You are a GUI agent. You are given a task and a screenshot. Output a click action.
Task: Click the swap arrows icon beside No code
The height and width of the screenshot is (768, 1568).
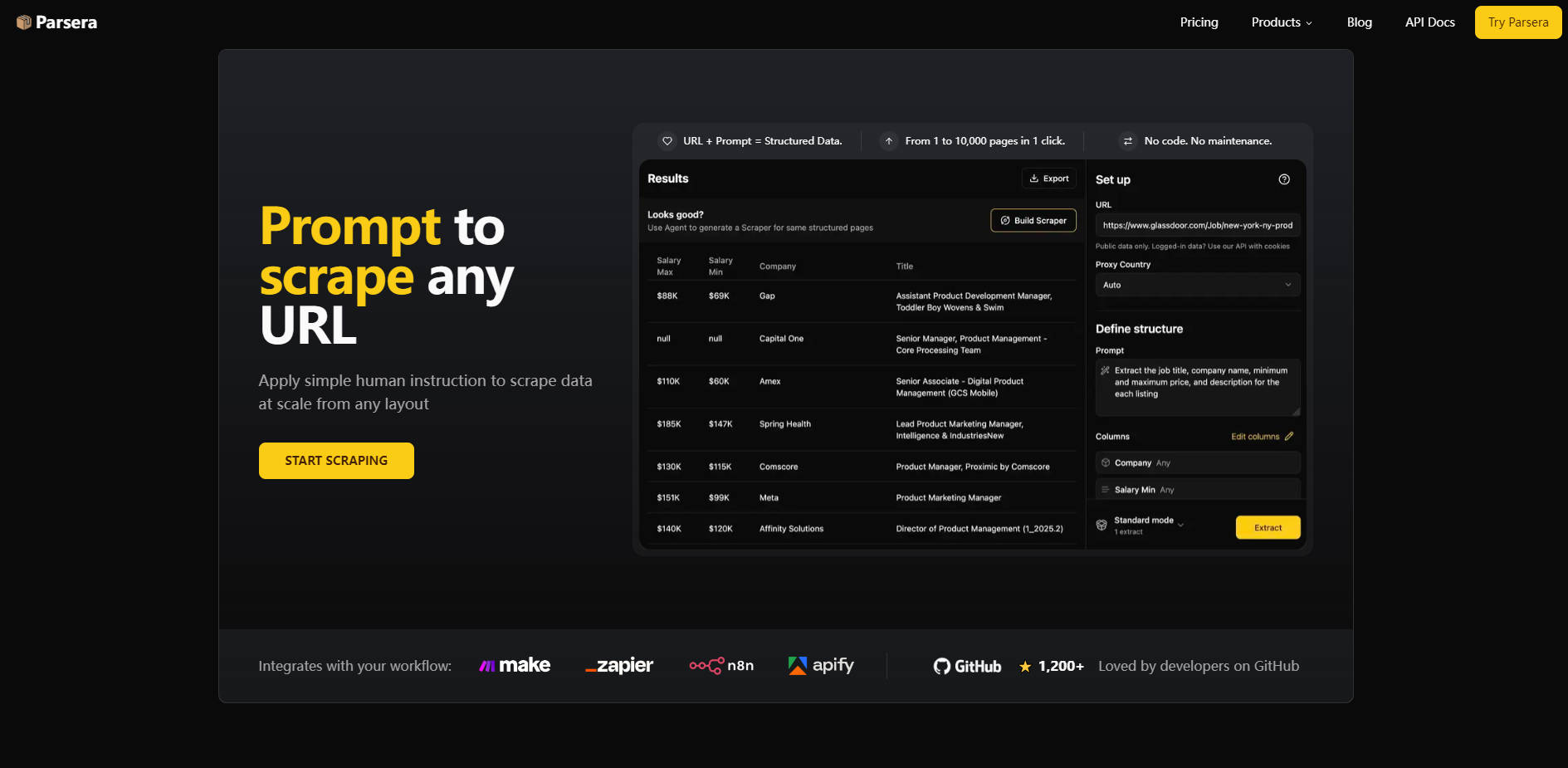[x=1127, y=141]
